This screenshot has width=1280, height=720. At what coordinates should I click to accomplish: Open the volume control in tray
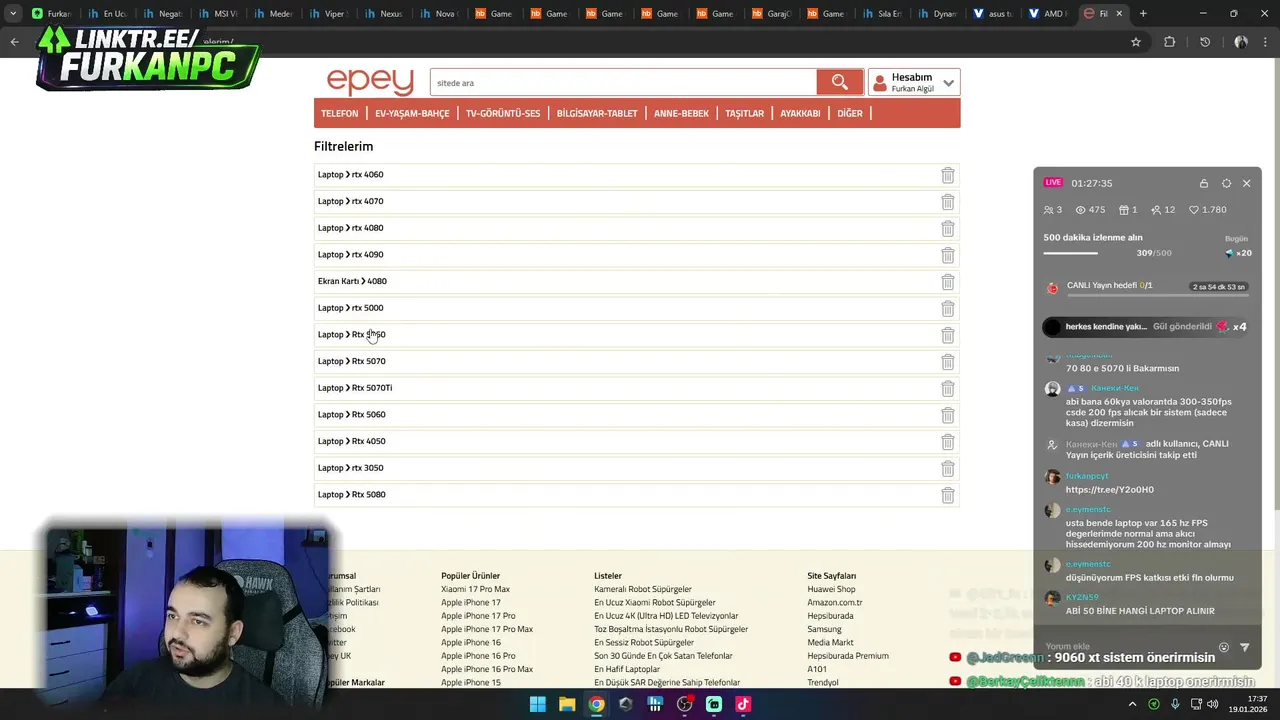[x=1213, y=704]
